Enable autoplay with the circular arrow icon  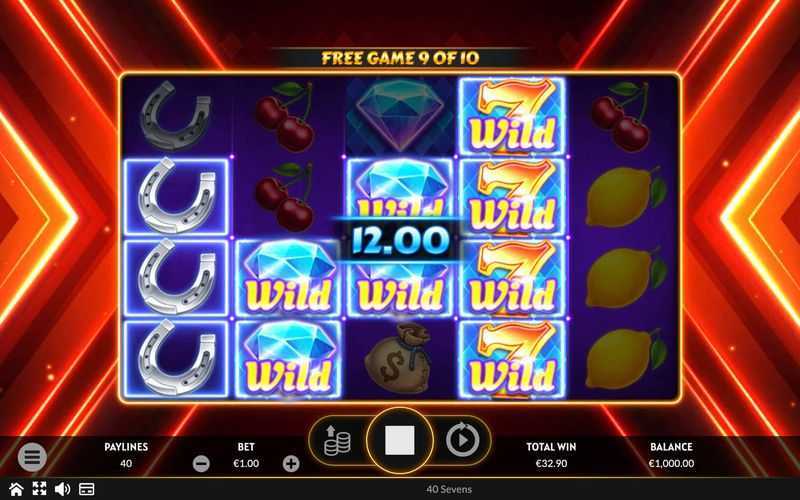click(x=462, y=439)
